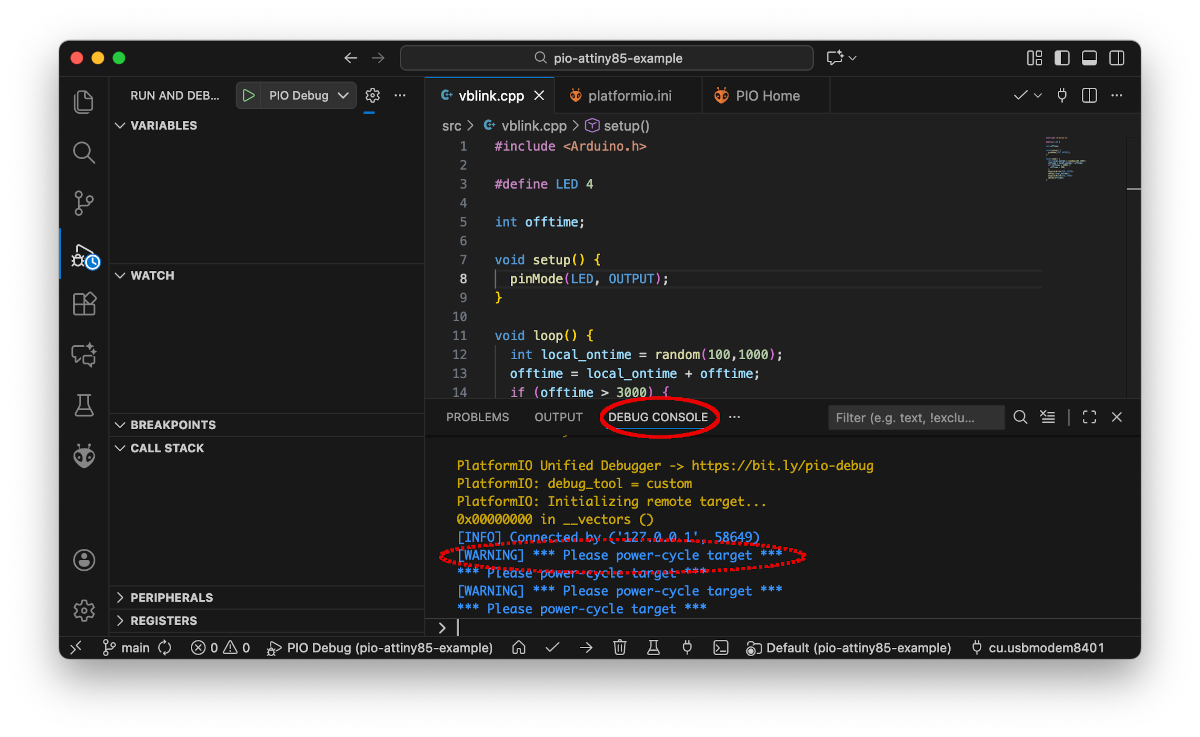Open the Copilot chat icon in title bar
1200x737 pixels.
tap(835, 58)
